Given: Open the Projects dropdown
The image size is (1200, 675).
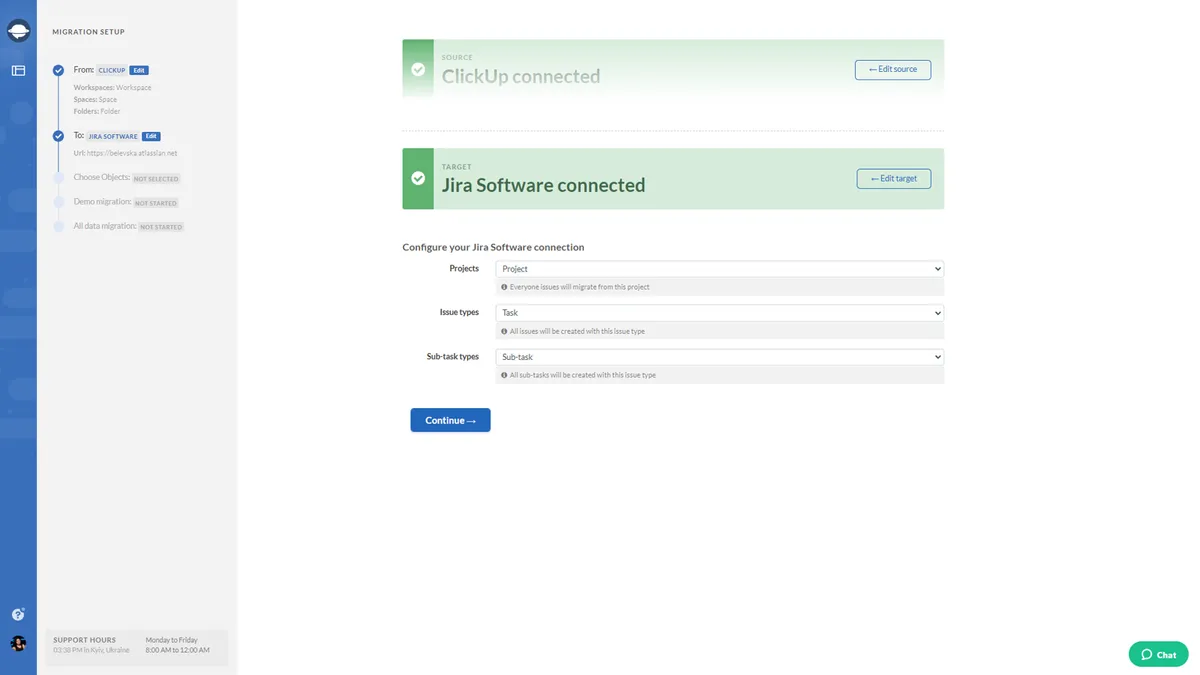Looking at the screenshot, I should tap(719, 269).
